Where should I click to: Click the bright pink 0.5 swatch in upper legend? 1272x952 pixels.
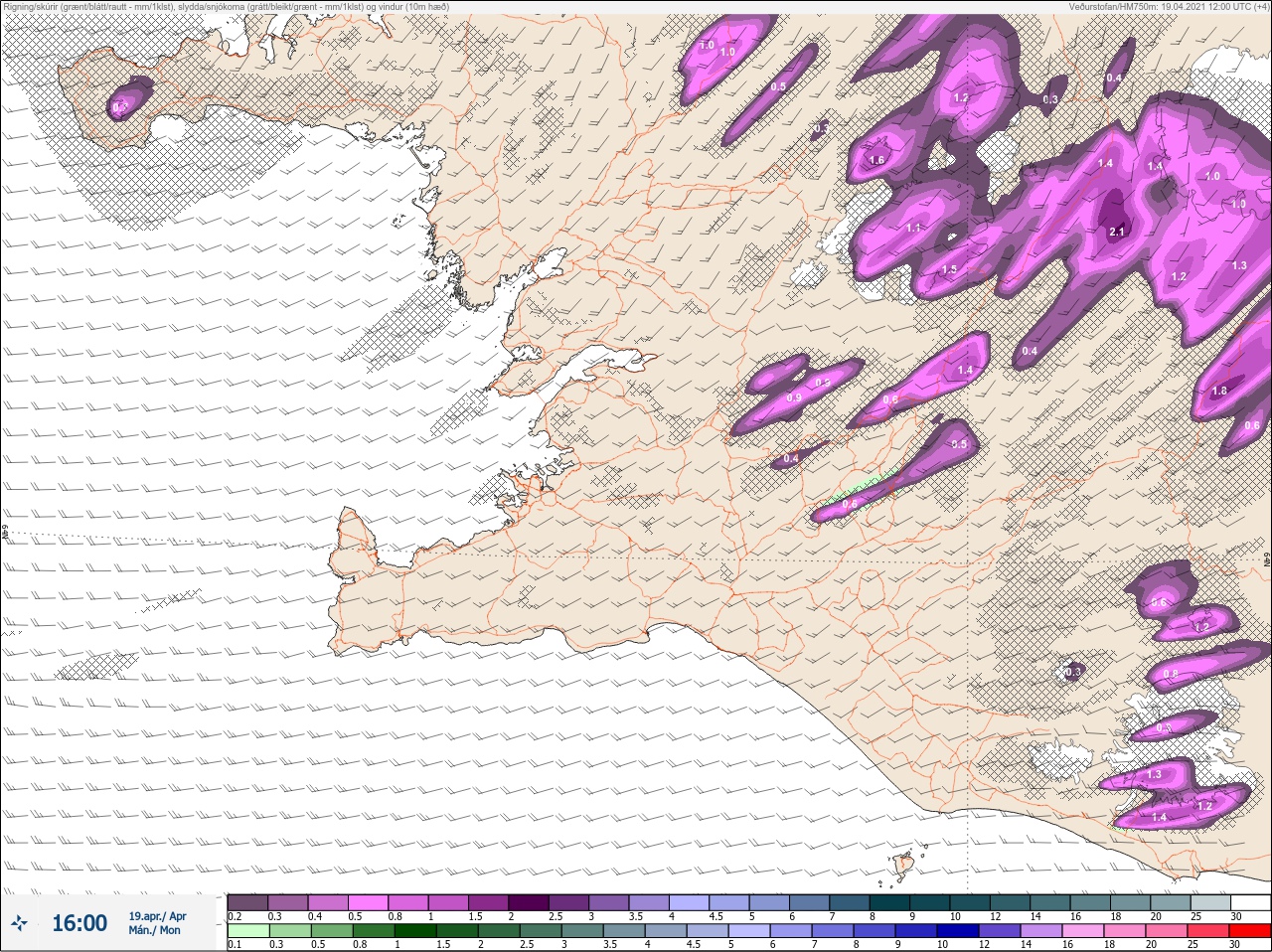click(x=368, y=902)
